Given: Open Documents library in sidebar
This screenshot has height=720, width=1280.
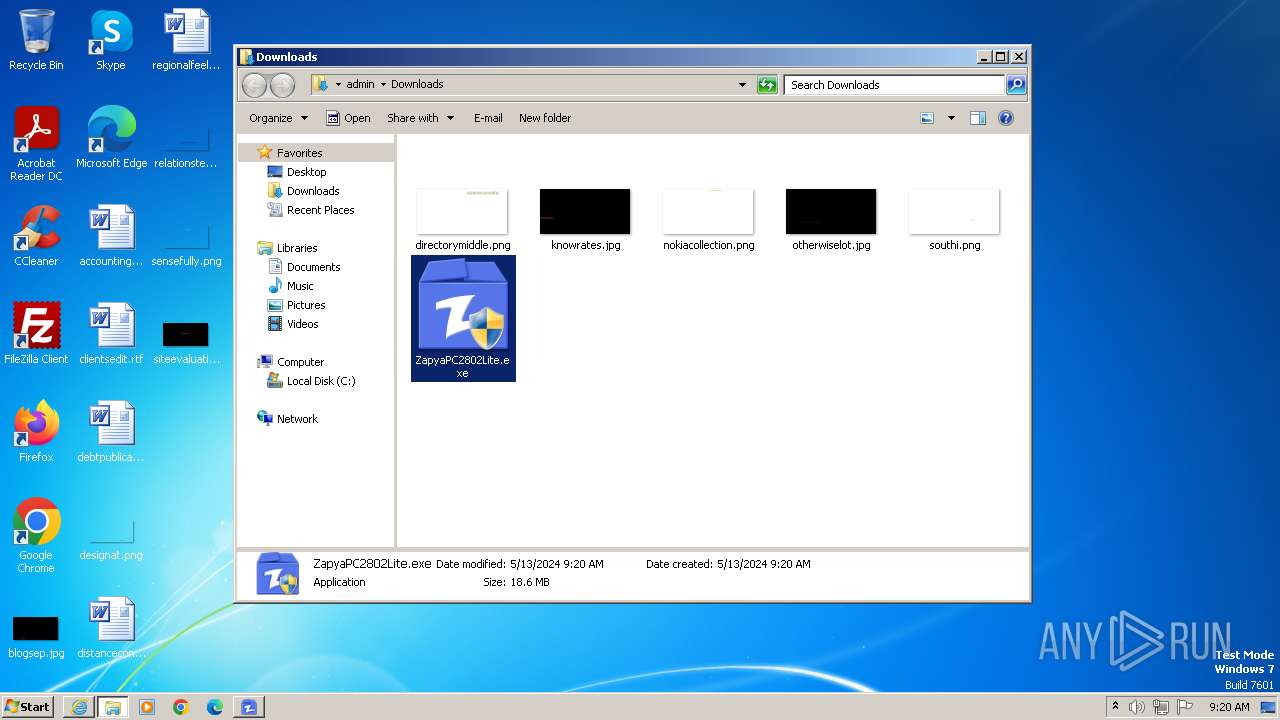Looking at the screenshot, I should pyautogui.click(x=313, y=267).
